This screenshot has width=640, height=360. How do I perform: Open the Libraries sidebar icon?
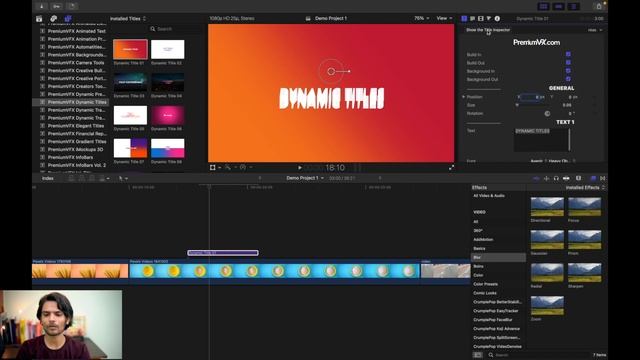[39, 19]
